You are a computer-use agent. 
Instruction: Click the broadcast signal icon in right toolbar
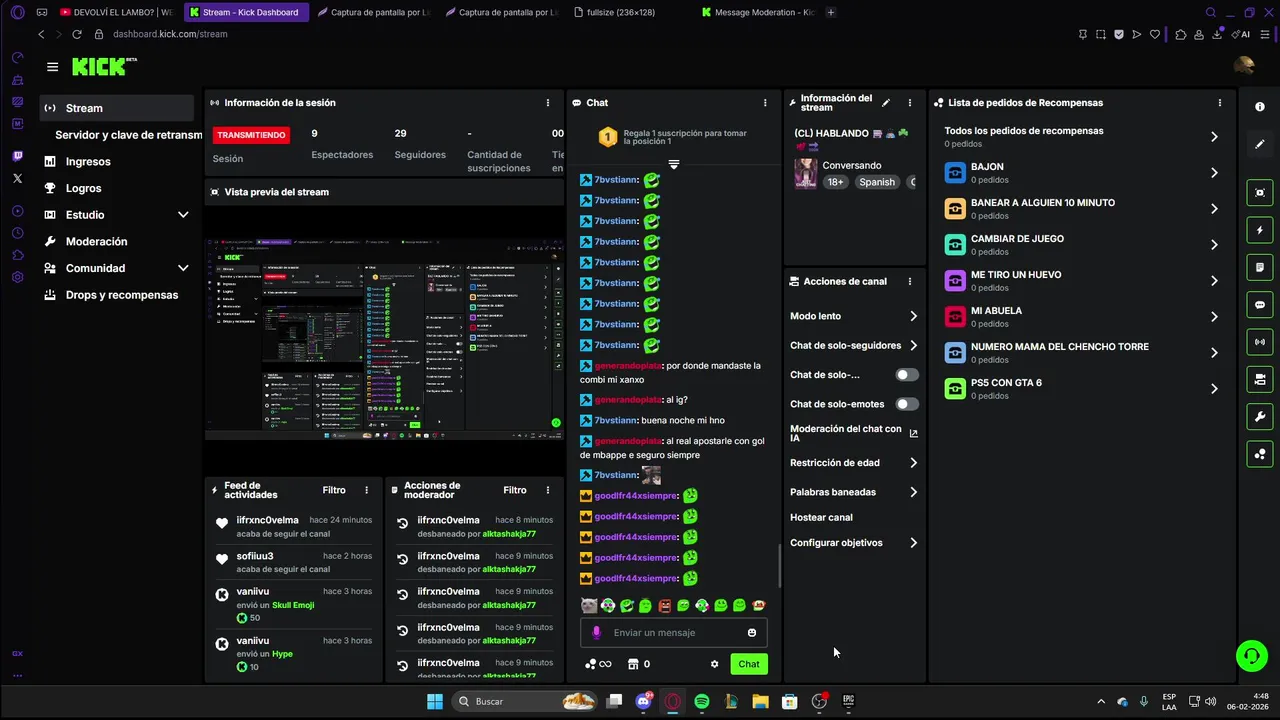1260,342
